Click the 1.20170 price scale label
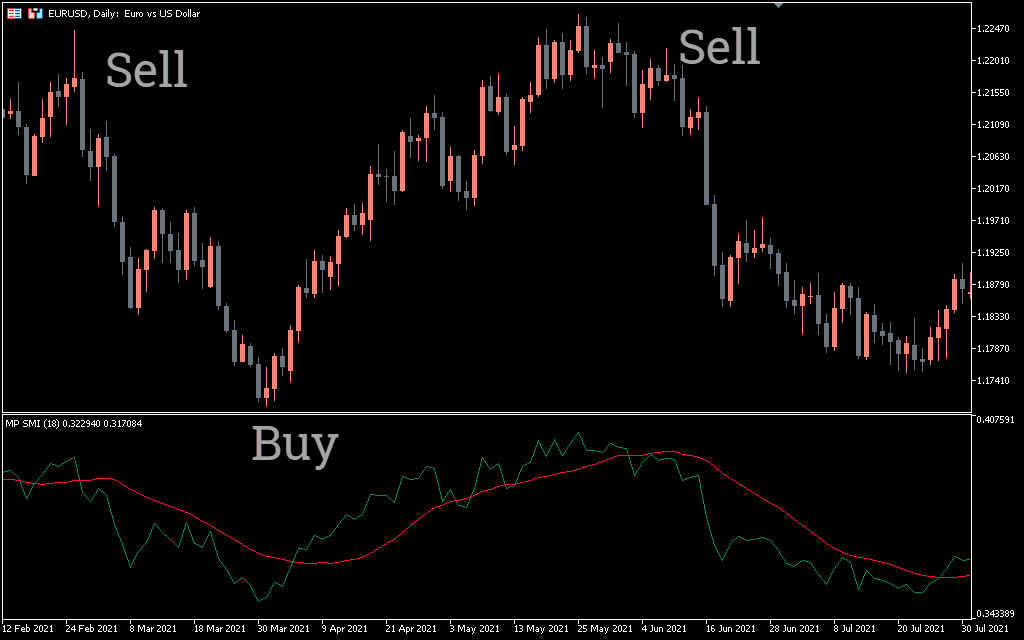 (x=993, y=189)
